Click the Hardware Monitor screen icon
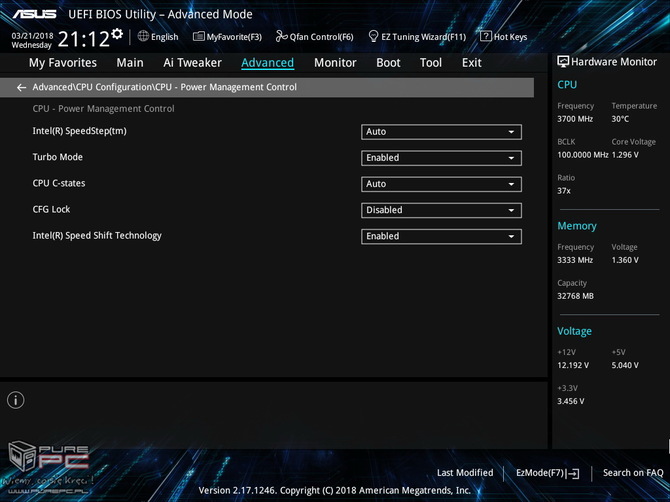The image size is (670, 502). [x=563, y=62]
